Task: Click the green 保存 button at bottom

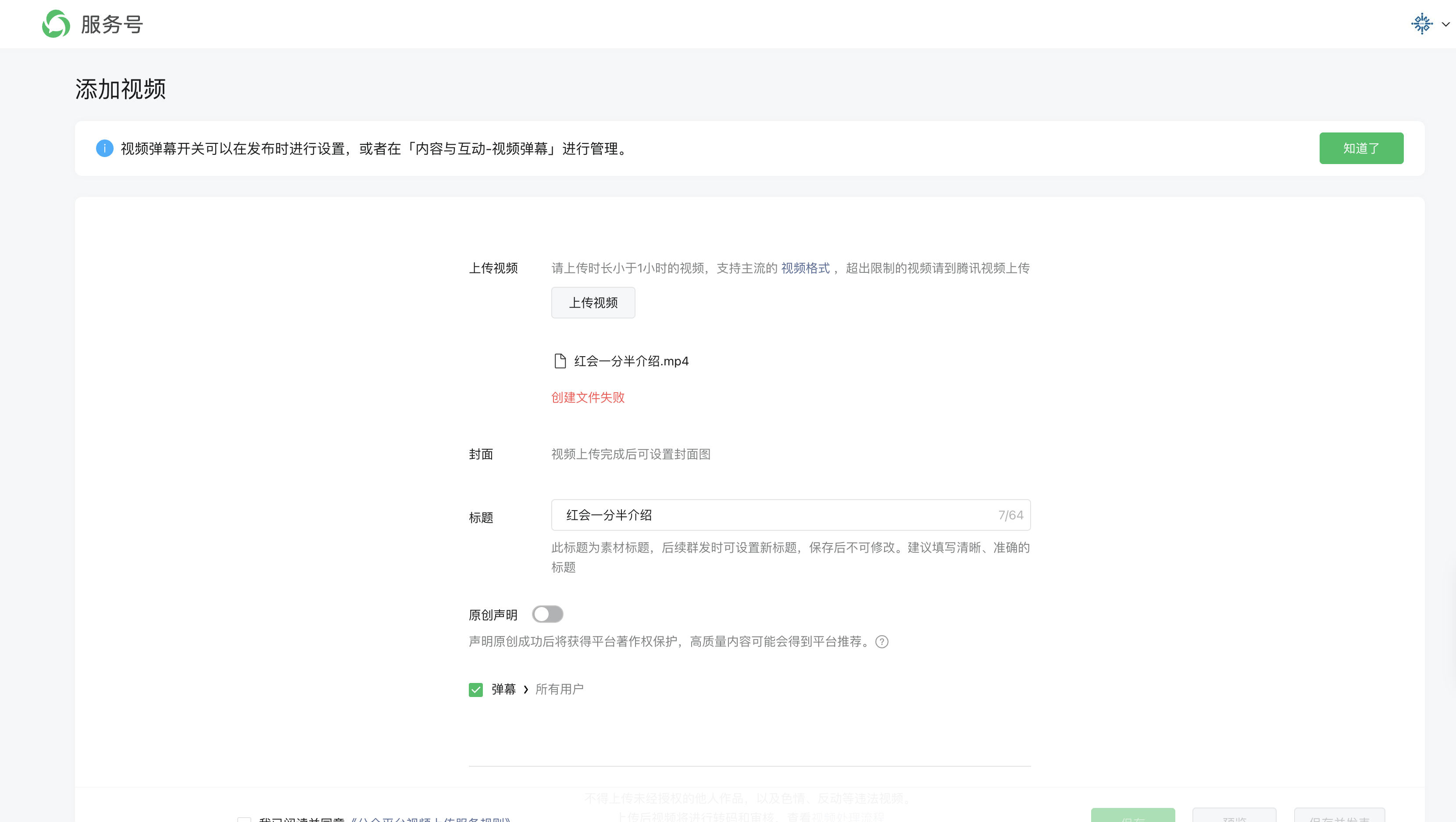Action: 1132,816
